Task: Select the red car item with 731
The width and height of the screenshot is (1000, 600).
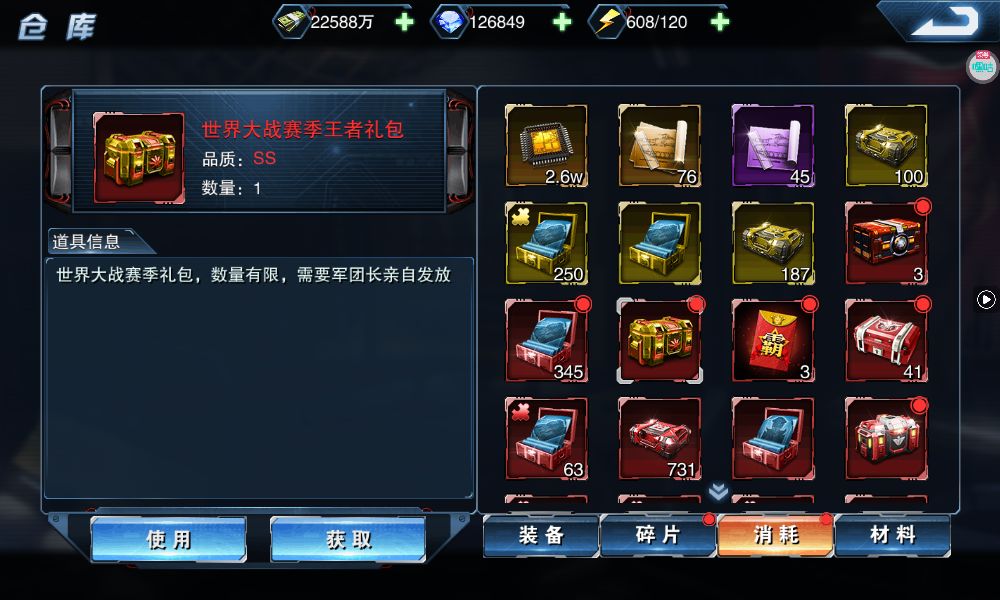Action: [659, 439]
